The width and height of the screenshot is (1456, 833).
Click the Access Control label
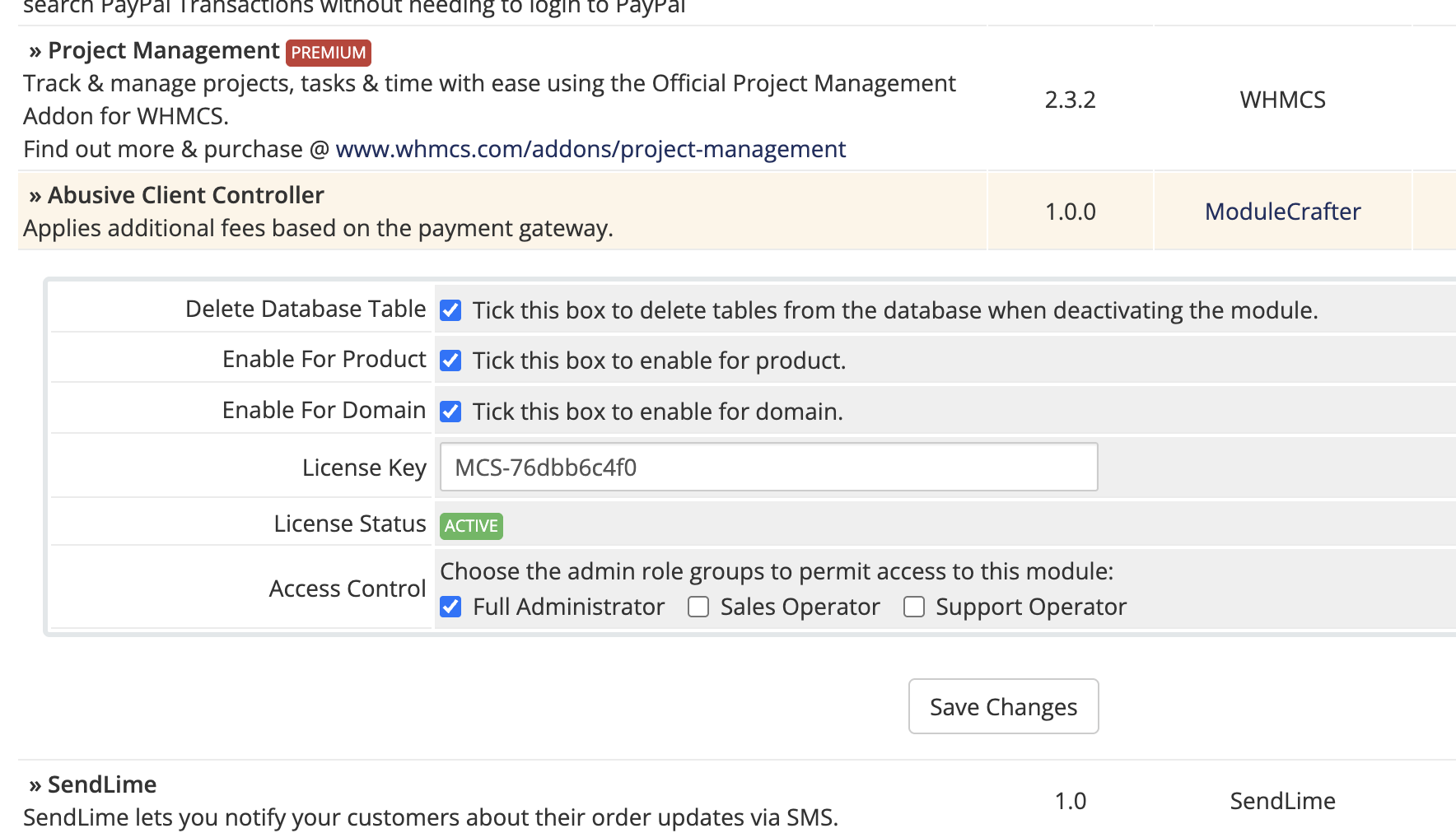348,589
